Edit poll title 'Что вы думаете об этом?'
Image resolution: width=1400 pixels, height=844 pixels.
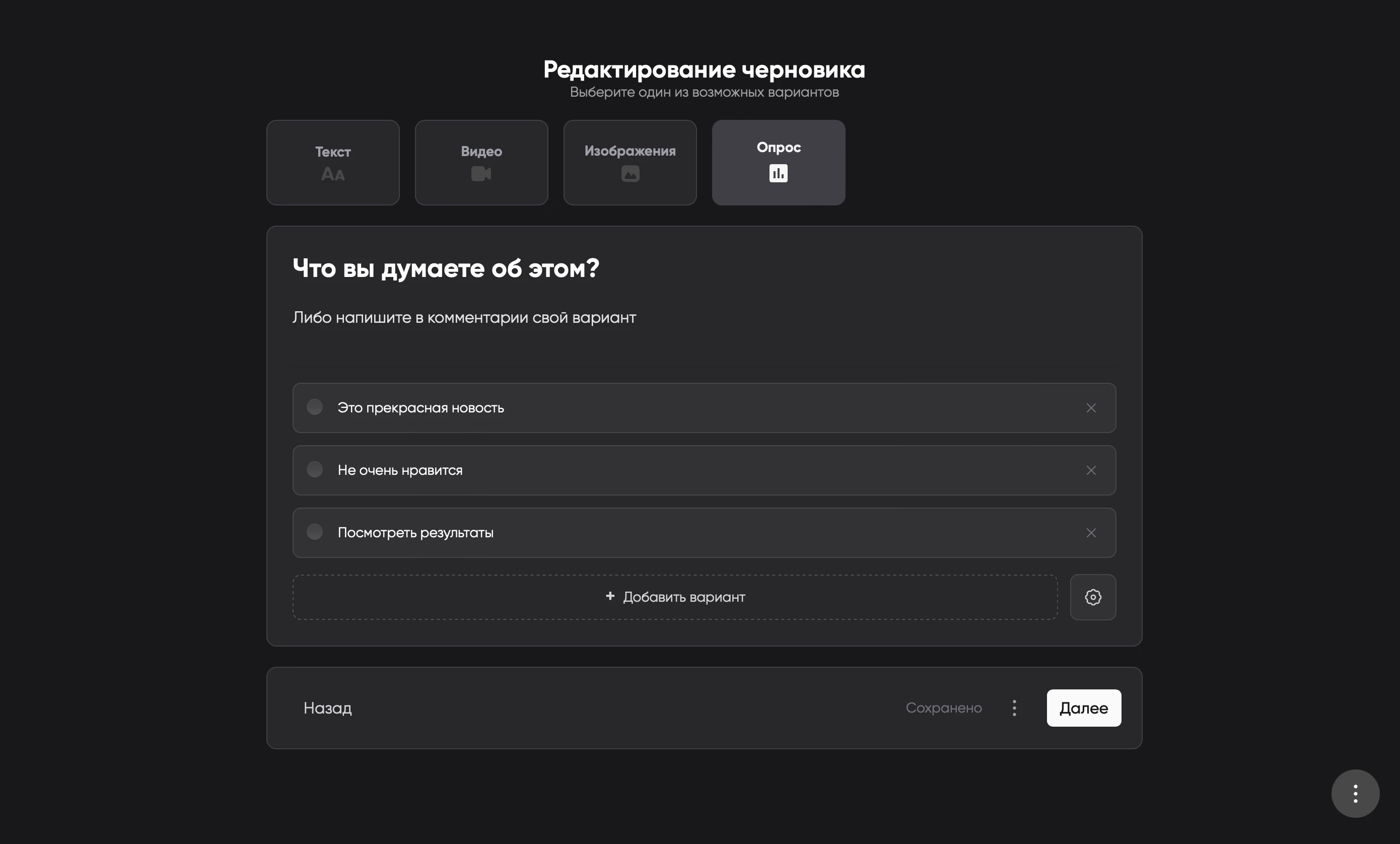pyautogui.click(x=446, y=268)
